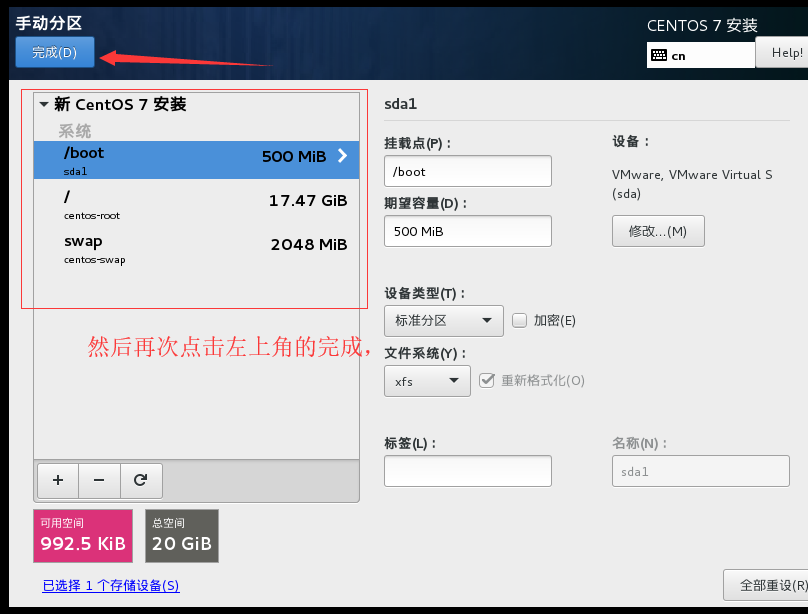Open the Help! panel
Screen dimensions: 808x614
click(x=786, y=52)
